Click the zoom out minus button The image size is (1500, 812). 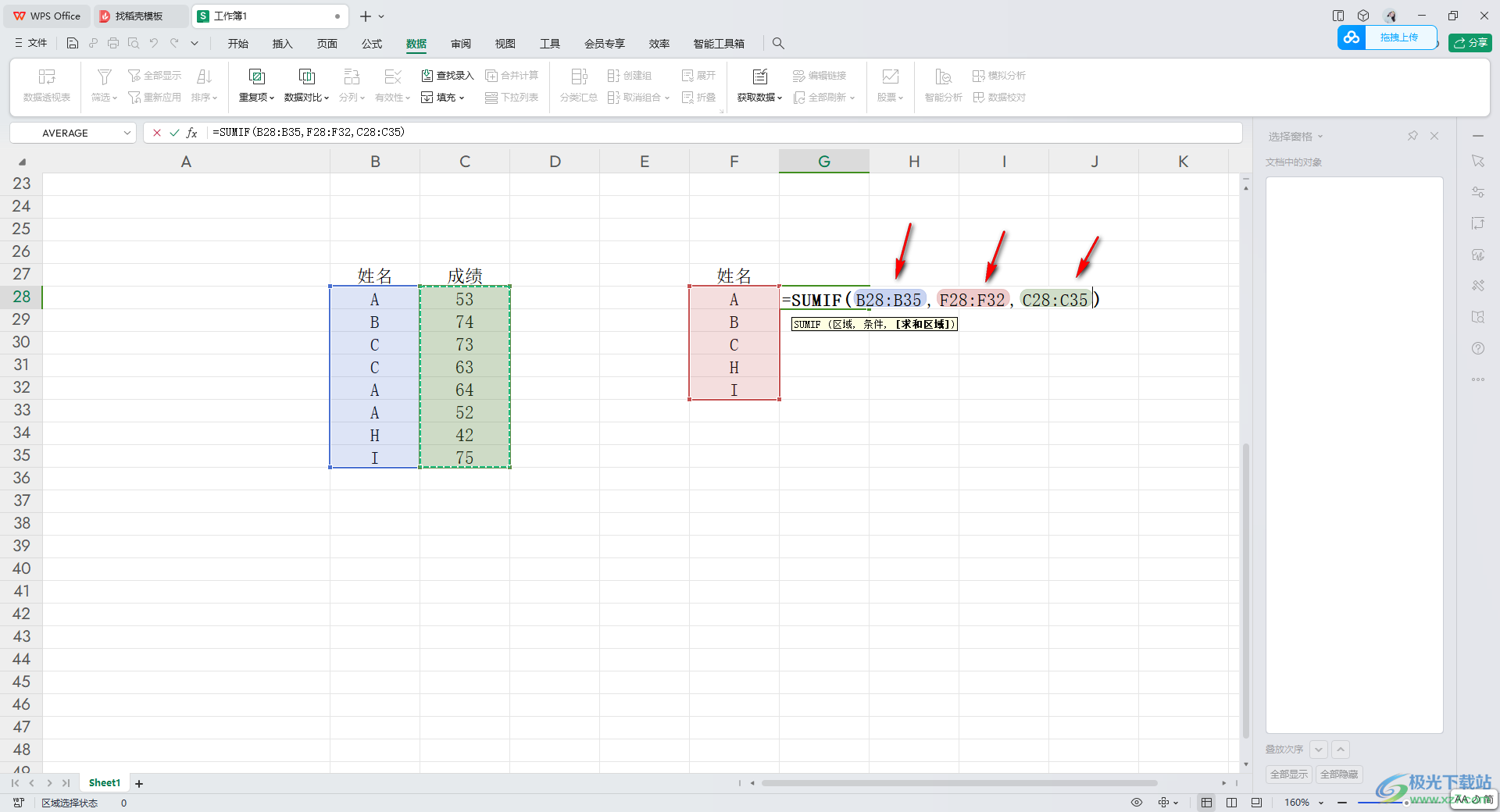[1342, 803]
